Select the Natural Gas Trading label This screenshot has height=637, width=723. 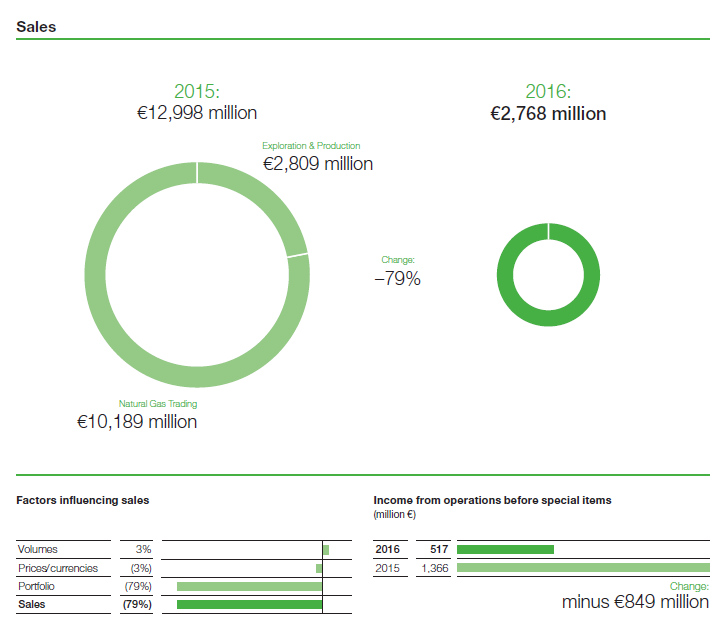coord(158,404)
